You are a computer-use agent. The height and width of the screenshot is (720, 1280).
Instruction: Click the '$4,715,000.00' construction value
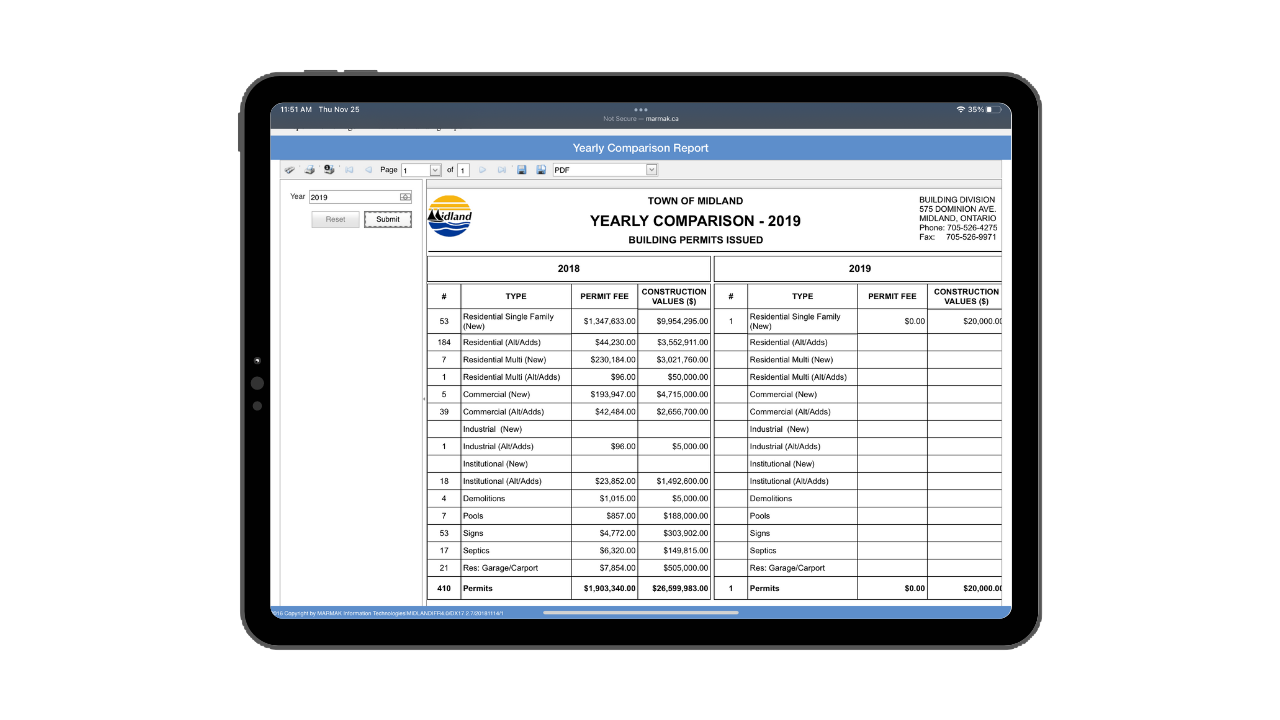coord(682,394)
